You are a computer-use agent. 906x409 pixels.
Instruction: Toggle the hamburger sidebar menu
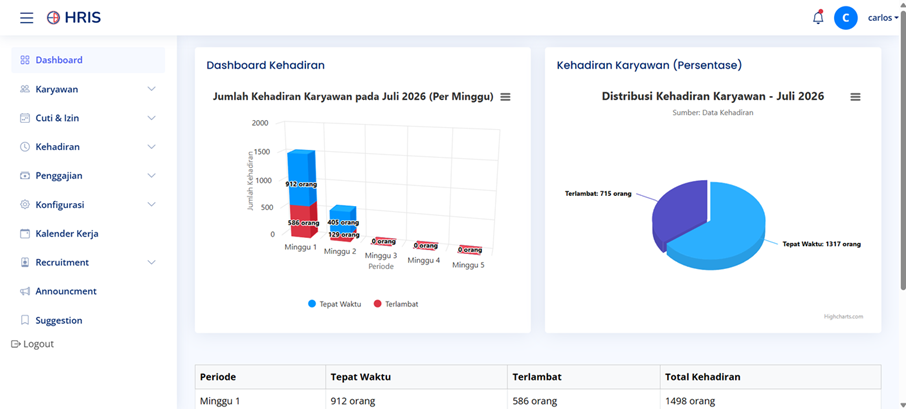point(27,18)
